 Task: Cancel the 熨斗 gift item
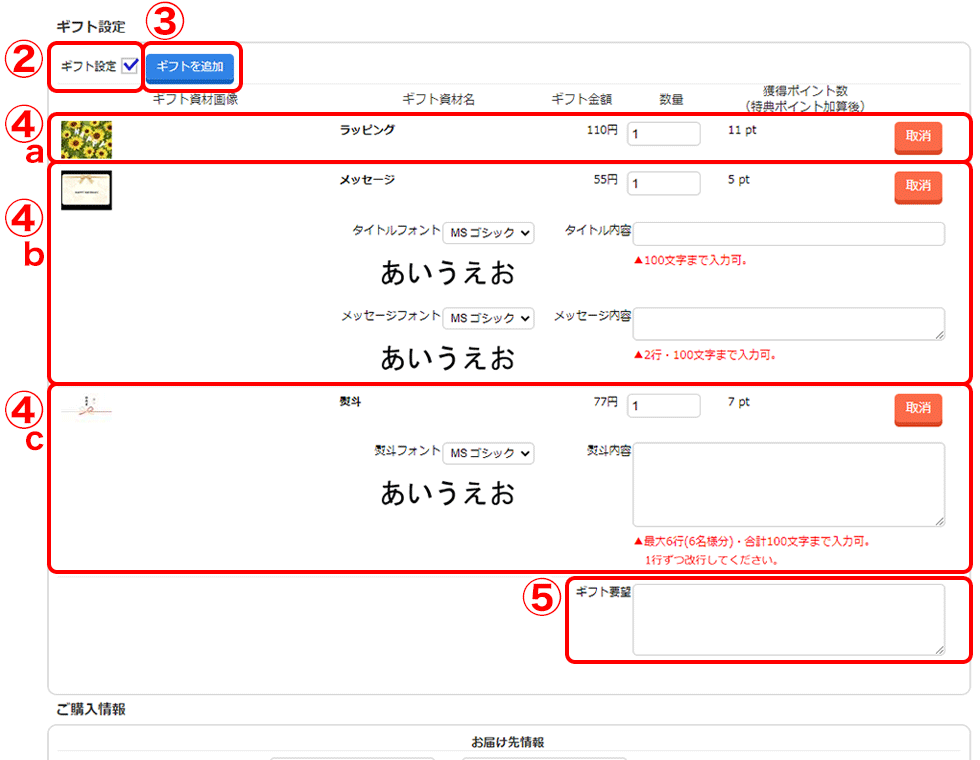917,408
